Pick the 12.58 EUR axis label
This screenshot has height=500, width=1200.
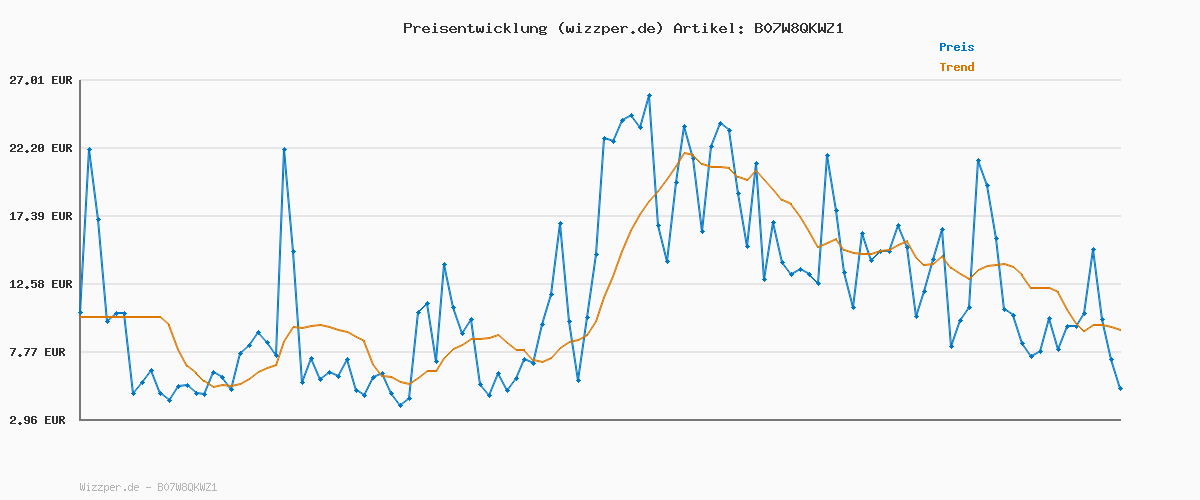pos(41,284)
